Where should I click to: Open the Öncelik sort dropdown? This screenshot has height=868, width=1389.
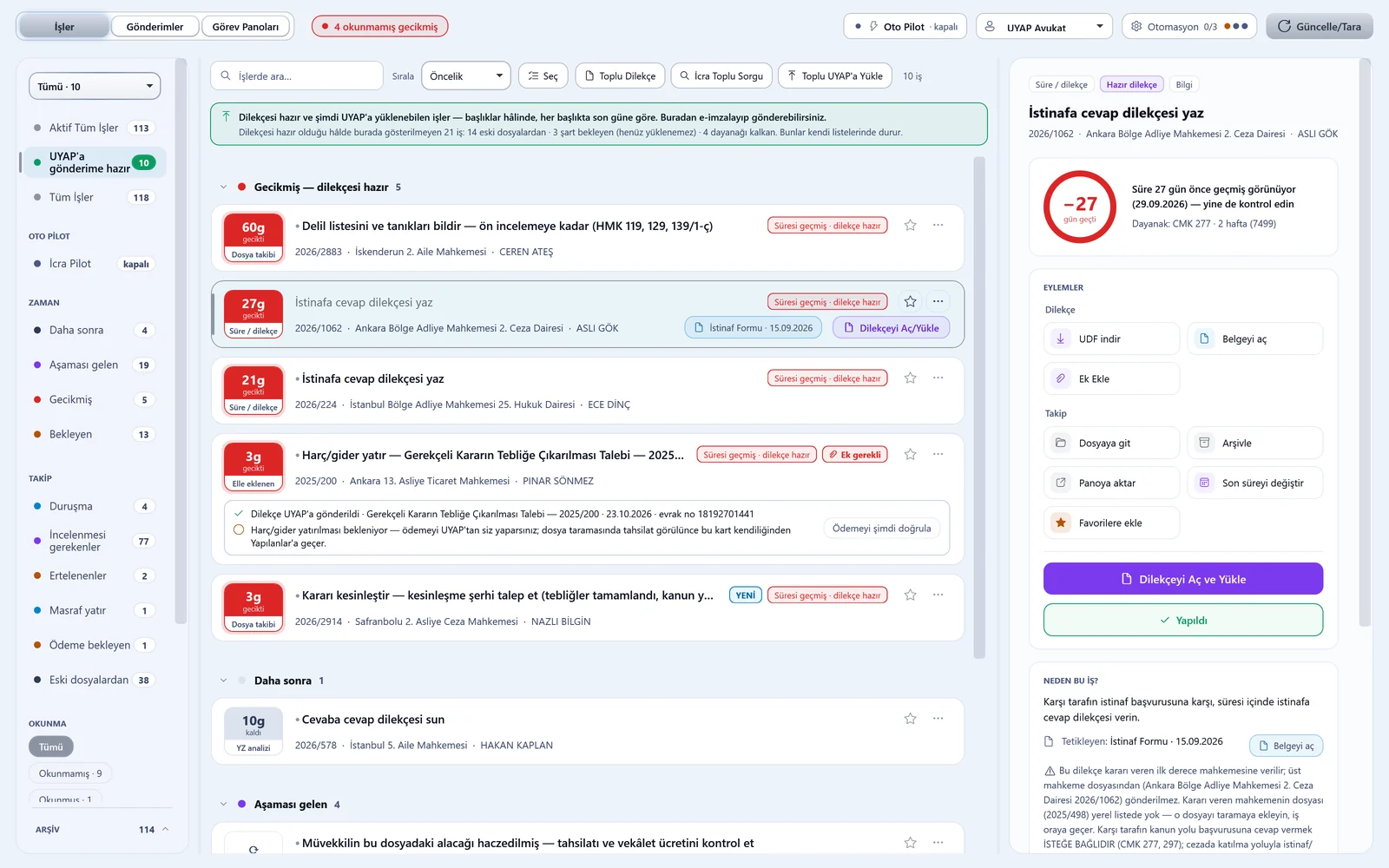(466, 76)
